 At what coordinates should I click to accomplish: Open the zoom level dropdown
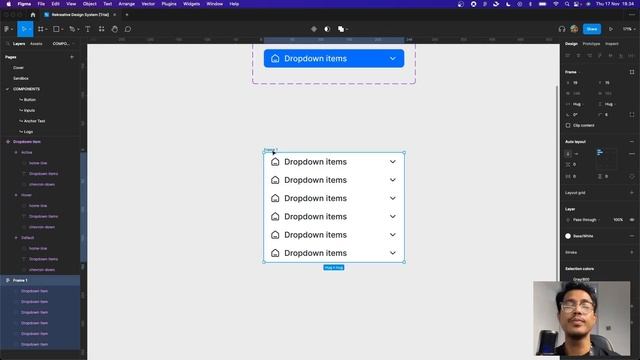click(x=629, y=29)
